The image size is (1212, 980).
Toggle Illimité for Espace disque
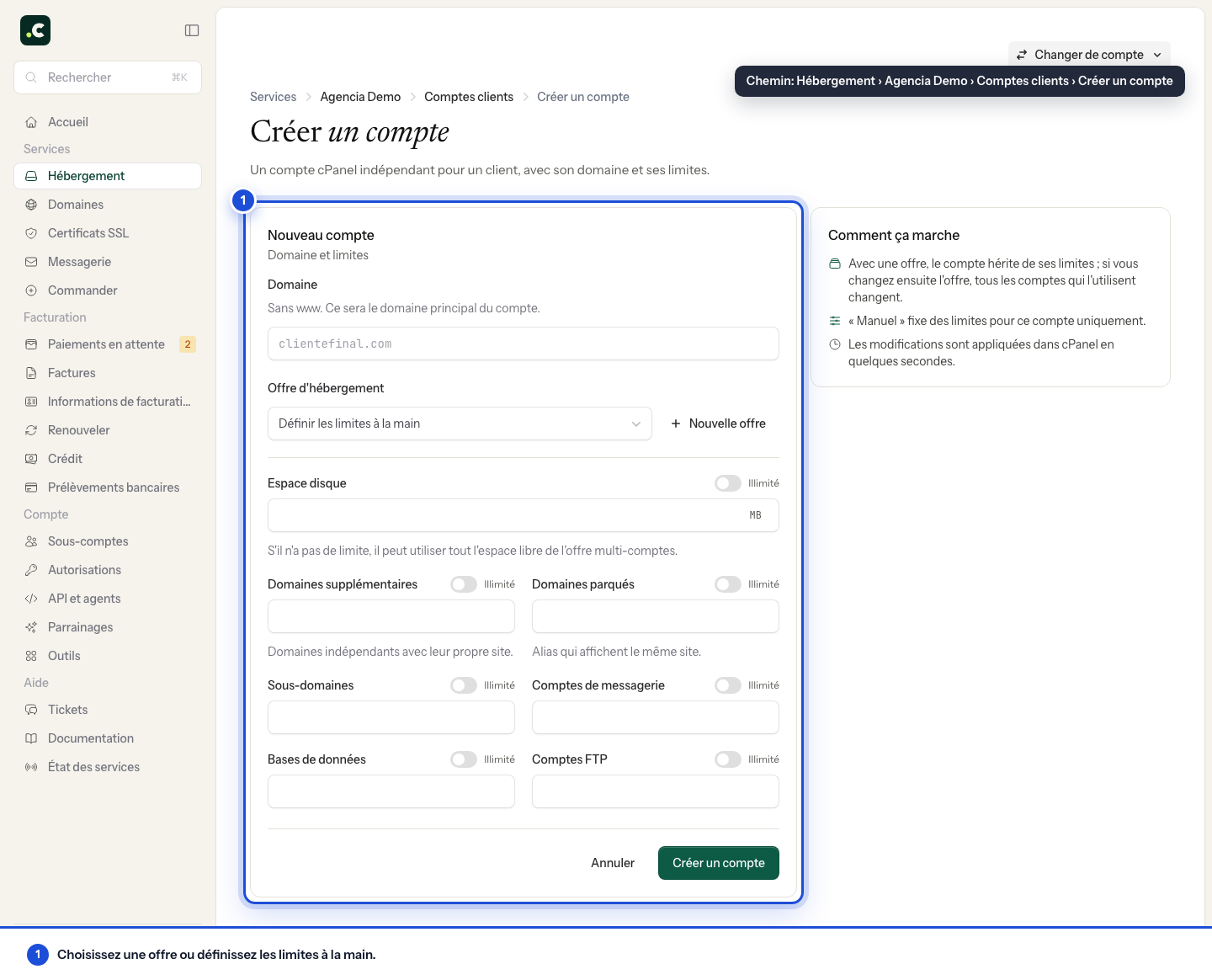click(x=728, y=483)
